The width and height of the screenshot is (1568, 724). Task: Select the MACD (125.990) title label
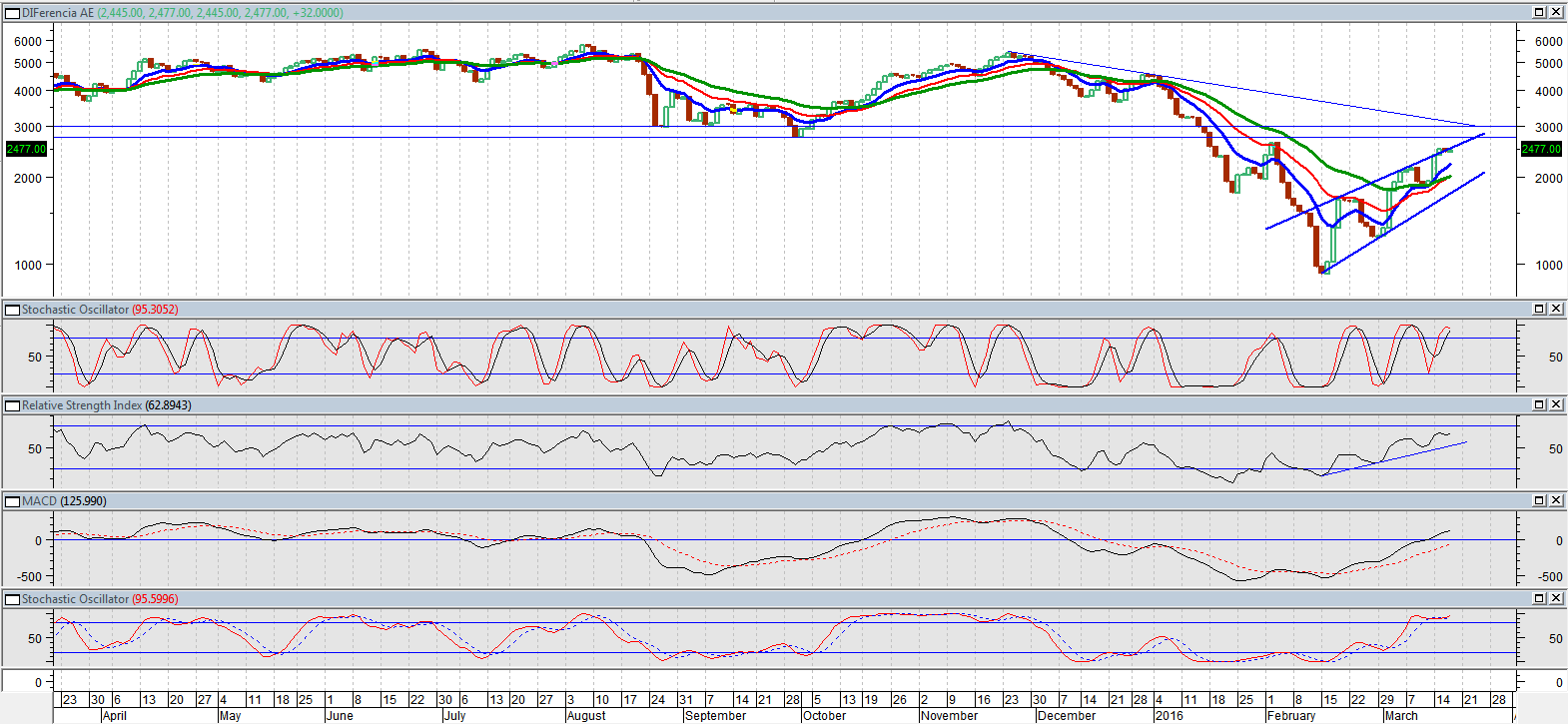click(64, 501)
